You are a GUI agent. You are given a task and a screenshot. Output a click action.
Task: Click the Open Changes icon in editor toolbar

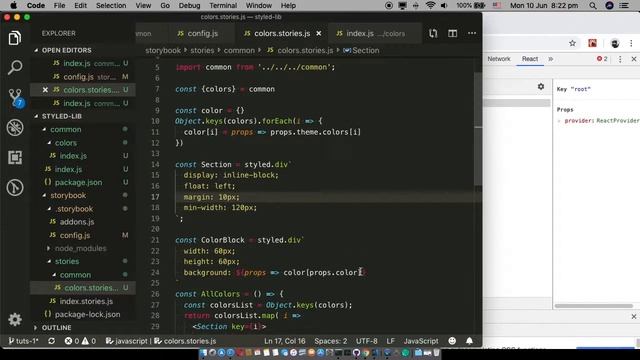point(433,33)
